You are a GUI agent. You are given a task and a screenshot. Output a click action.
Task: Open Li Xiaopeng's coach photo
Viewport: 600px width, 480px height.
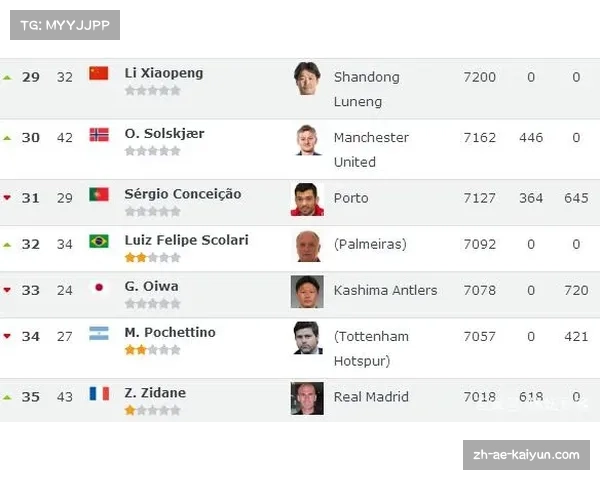307,78
